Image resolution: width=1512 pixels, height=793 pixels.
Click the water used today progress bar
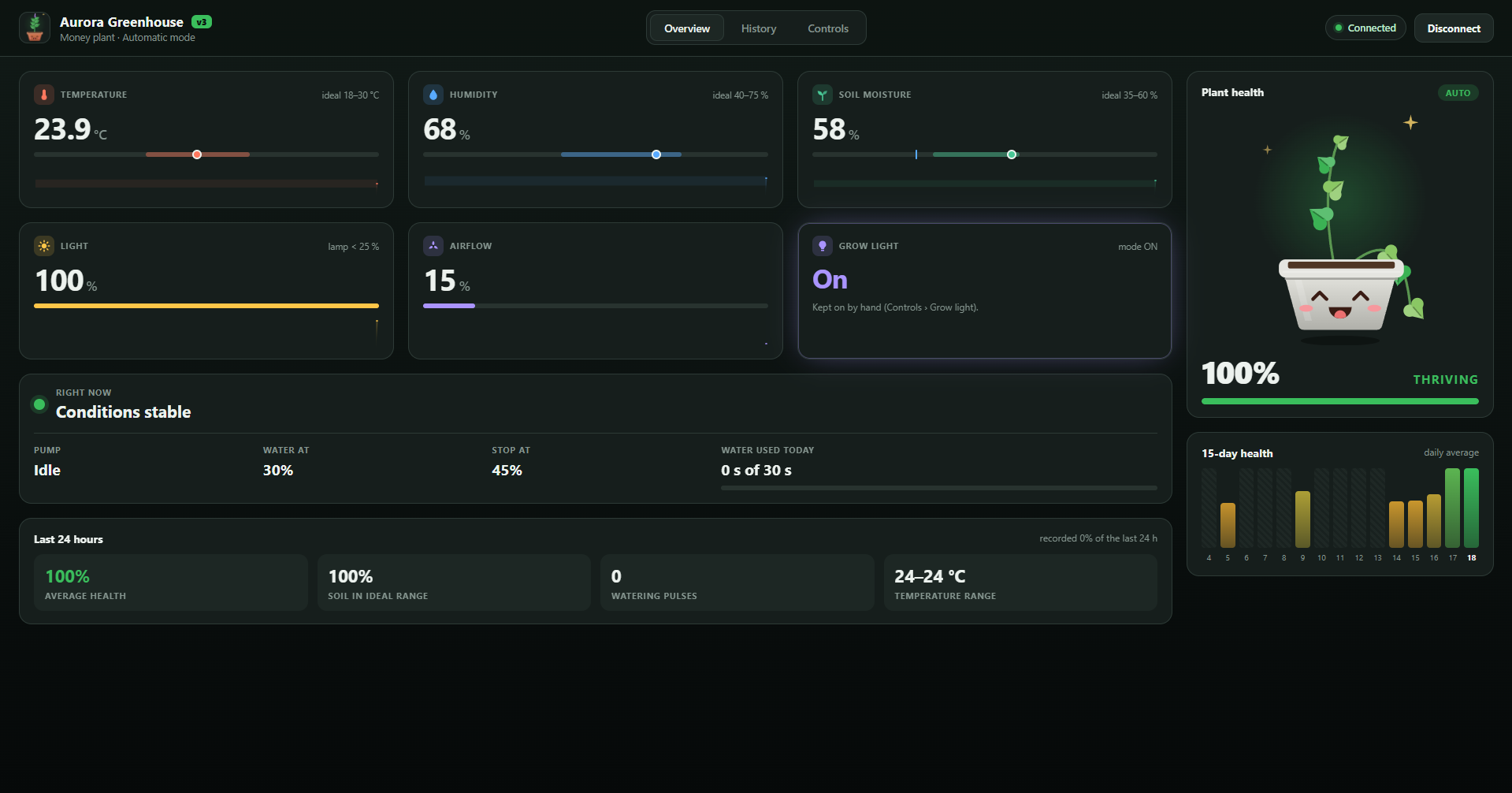(939, 488)
